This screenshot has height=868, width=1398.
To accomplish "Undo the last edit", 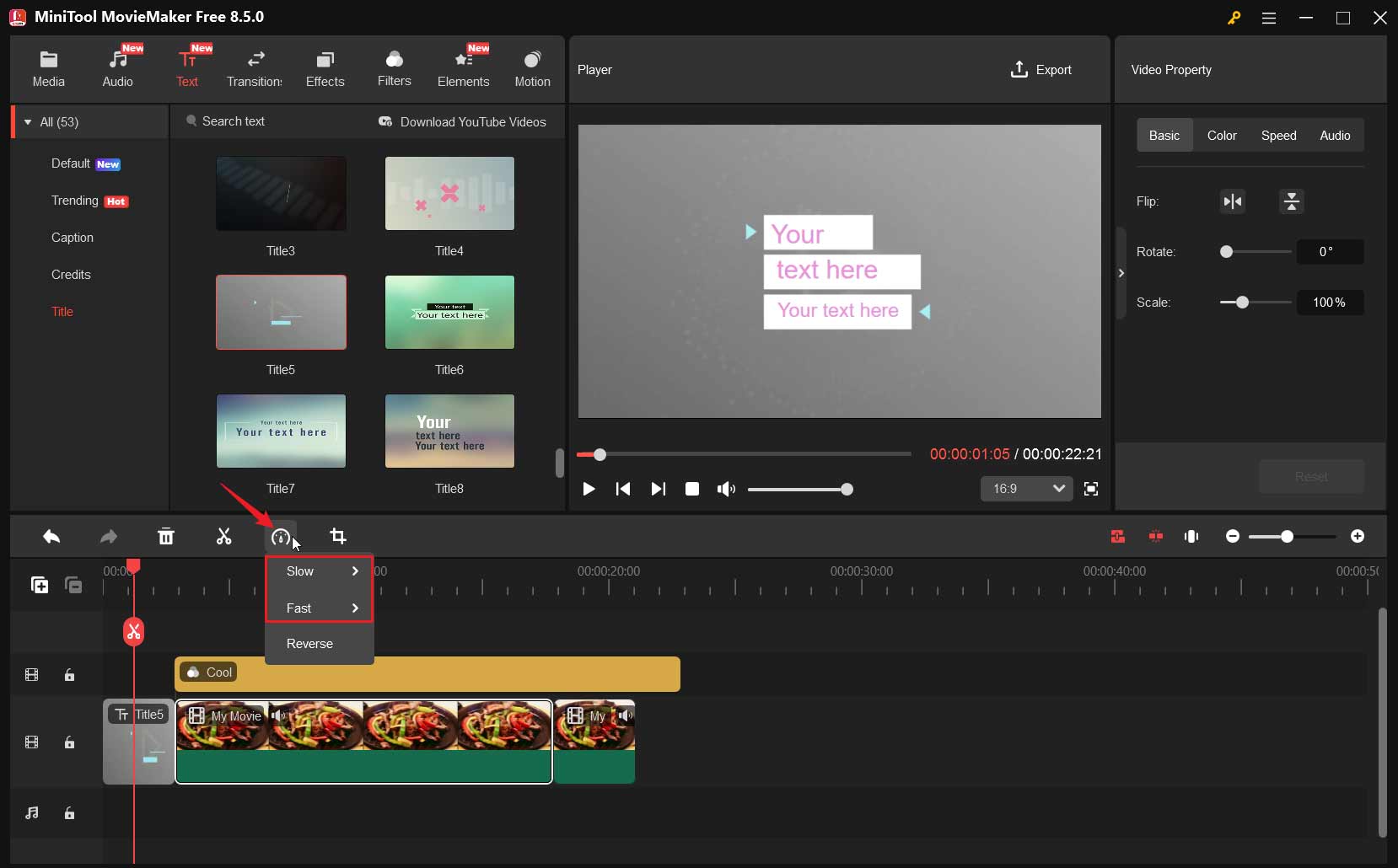I will click(51, 537).
